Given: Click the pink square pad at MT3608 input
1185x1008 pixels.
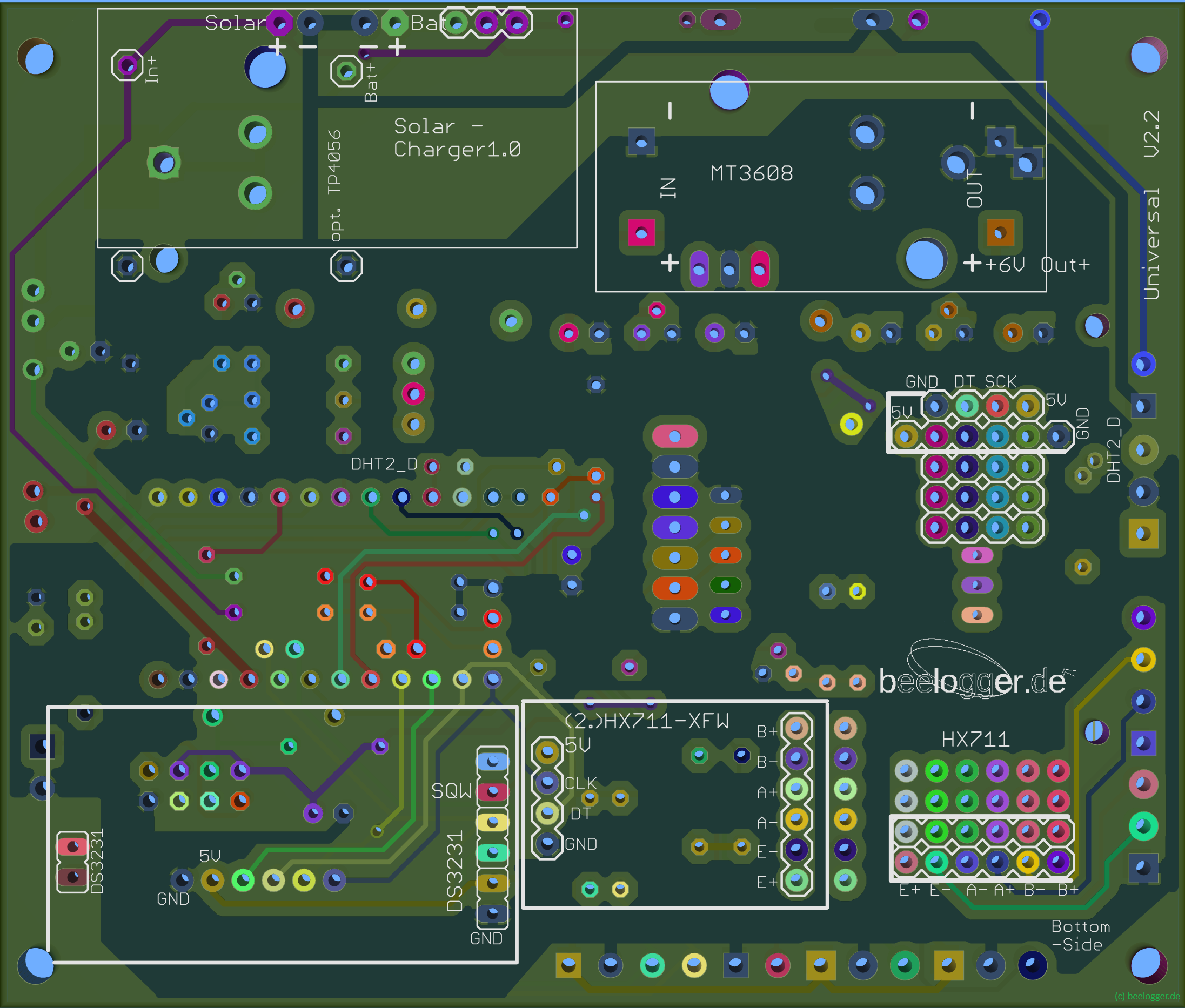Looking at the screenshot, I should click(x=641, y=233).
